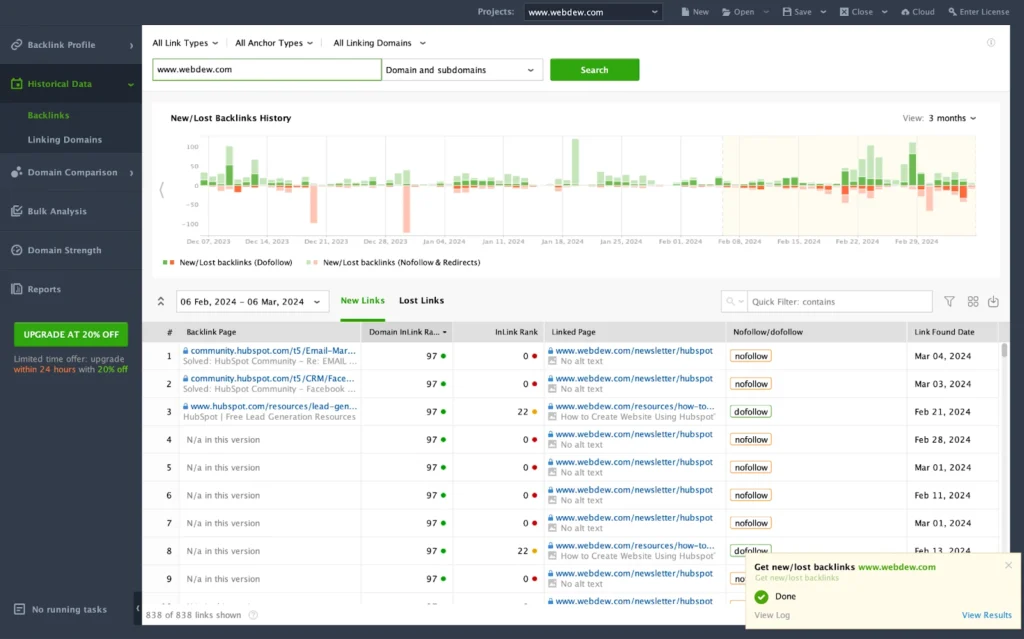Screen dimensions: 1024x639
Task: Click the green Search button
Action: click(x=594, y=69)
